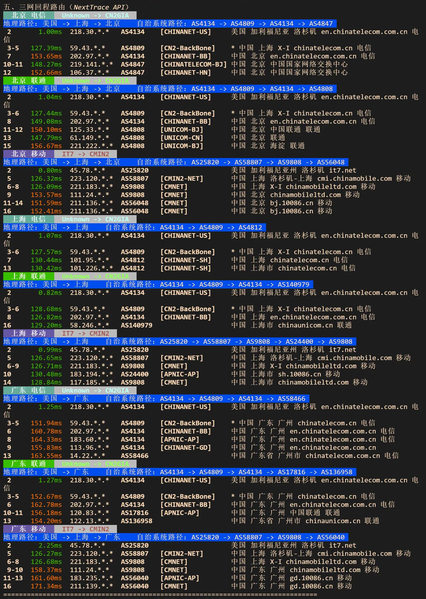Viewport: 426px width, 599px height.
Task: Click latency value 153.65ms
Action: pos(46,56)
